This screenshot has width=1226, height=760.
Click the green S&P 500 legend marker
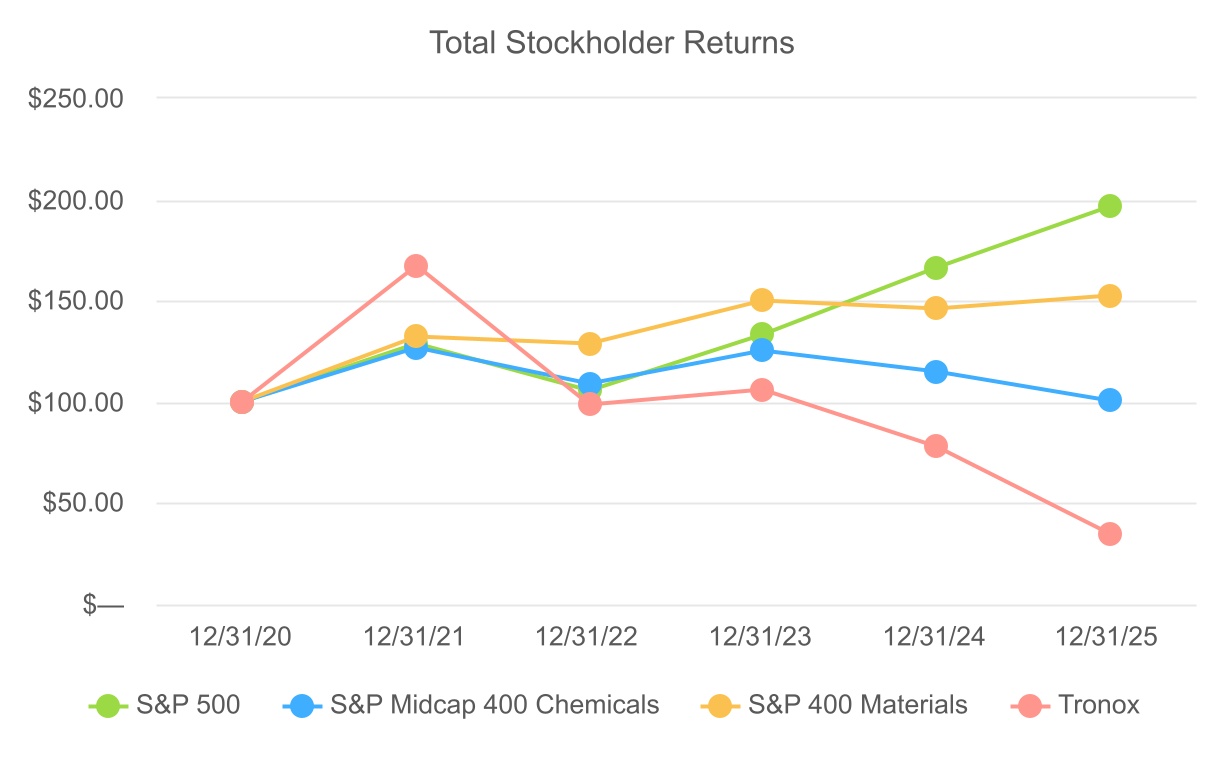coord(105,705)
